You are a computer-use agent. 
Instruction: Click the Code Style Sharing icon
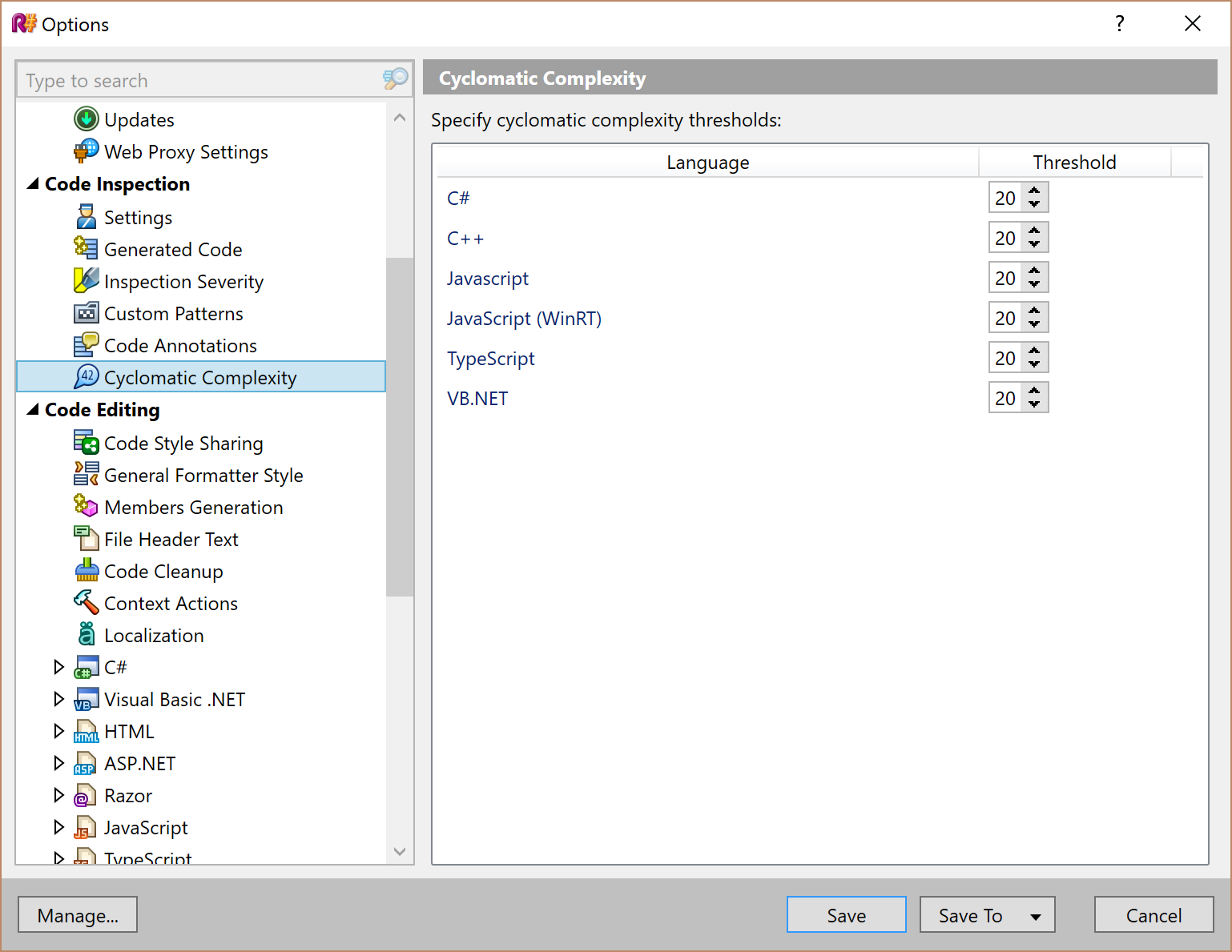[87, 443]
